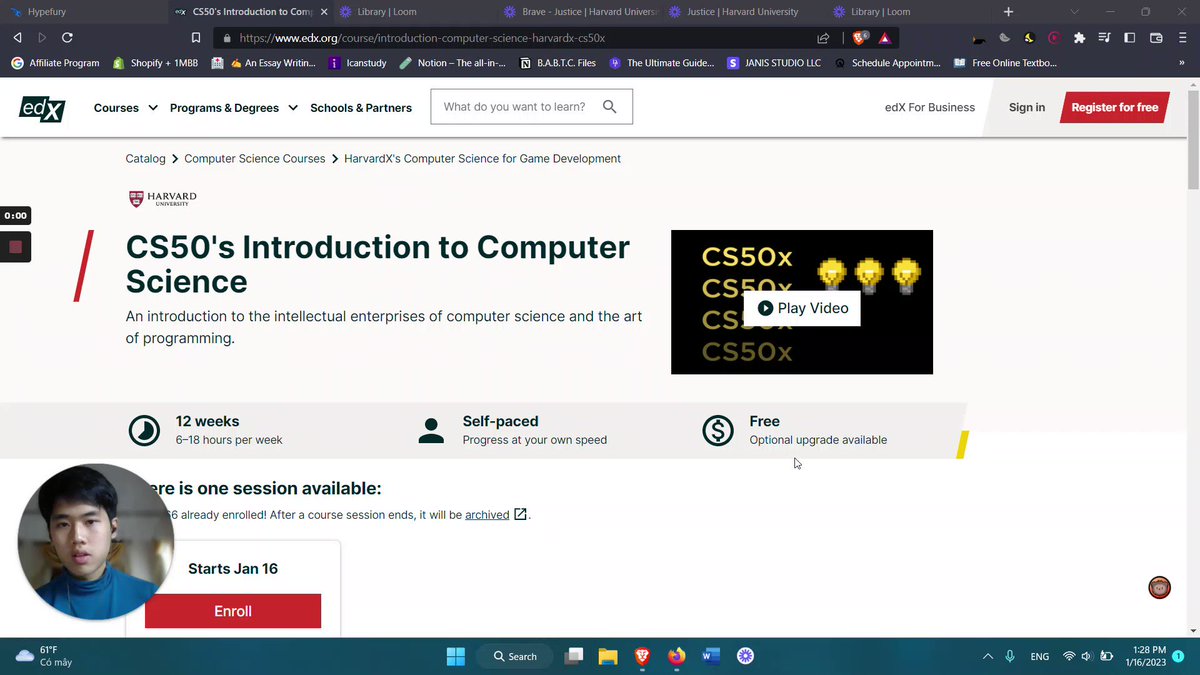Open Windows Start menu

(x=456, y=656)
